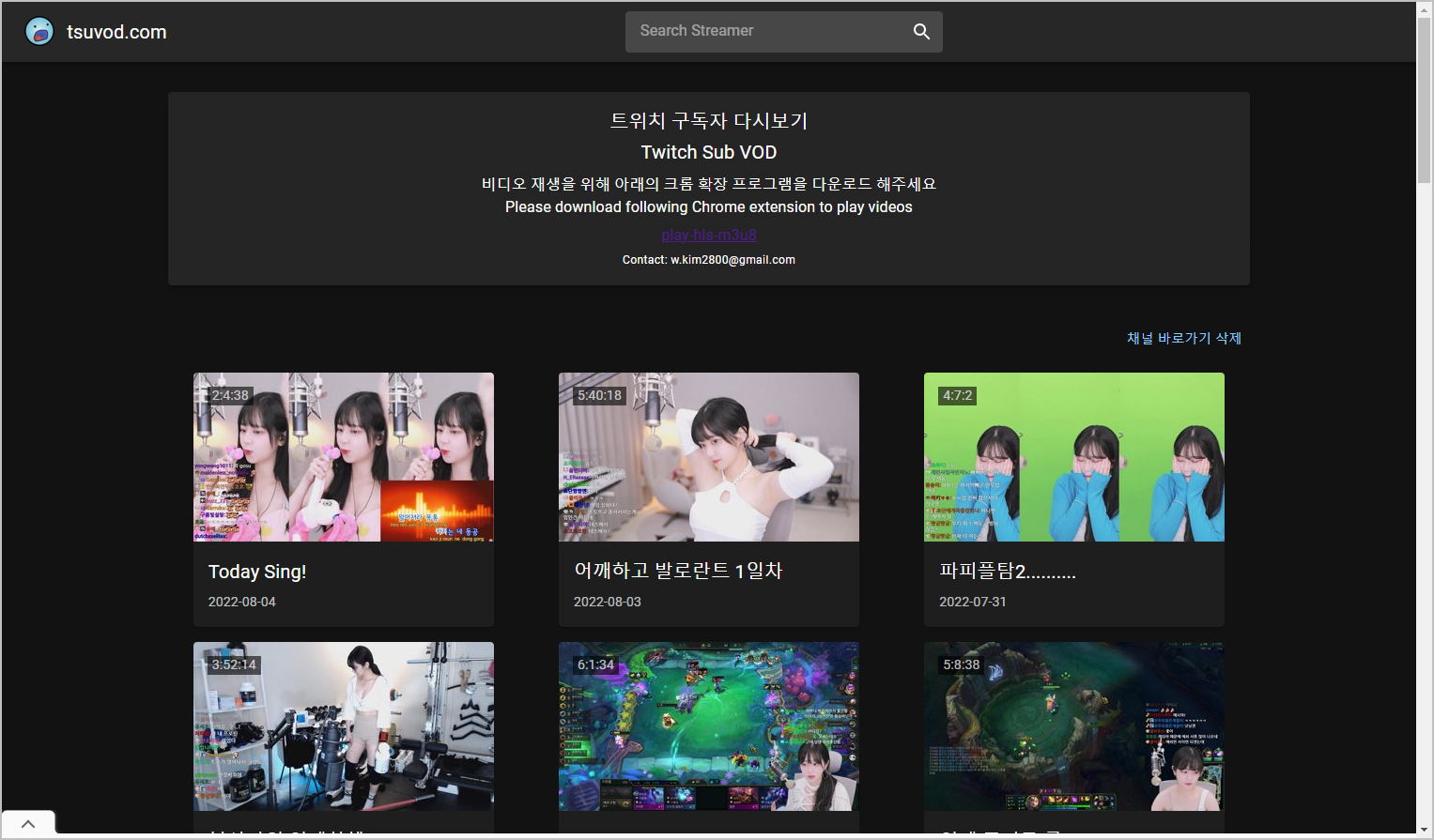
Task: Open the 파피플탐2 video thumbnail
Action: pos(1074,457)
